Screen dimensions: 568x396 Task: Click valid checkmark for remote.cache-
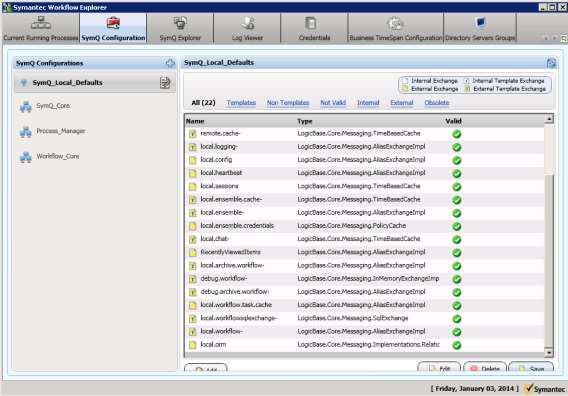tap(457, 134)
